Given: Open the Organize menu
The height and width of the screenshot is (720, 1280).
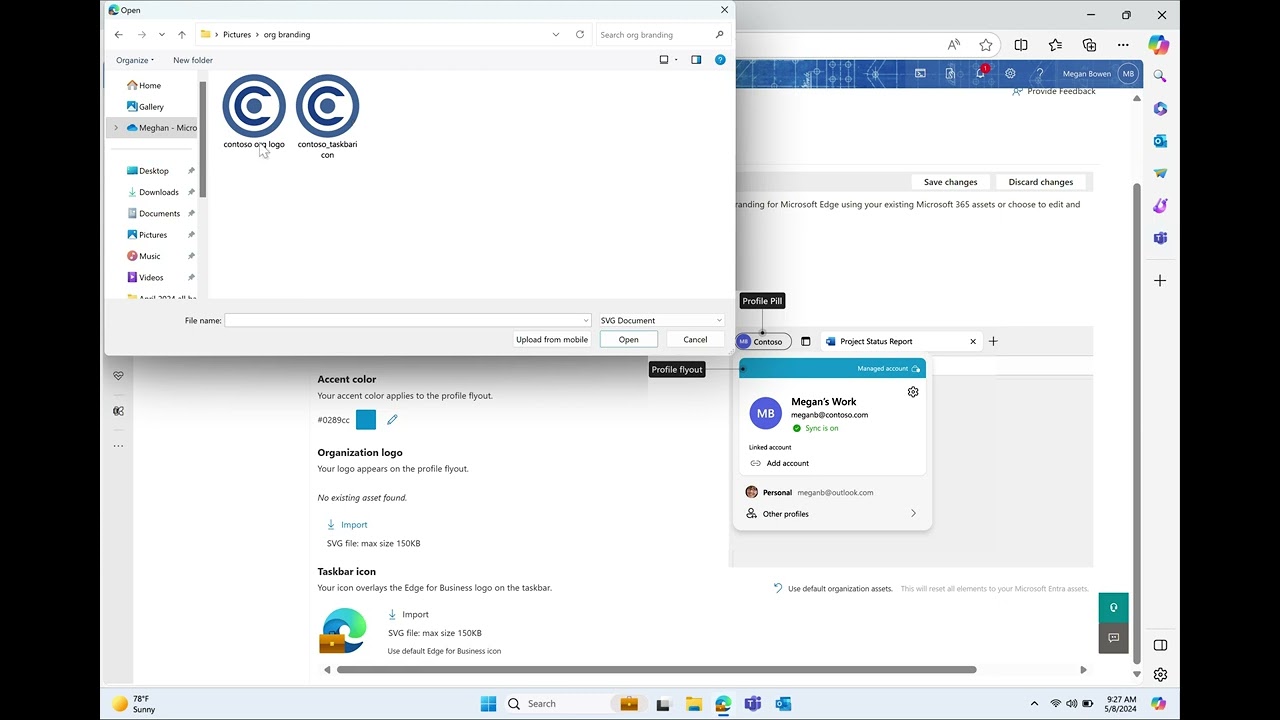Looking at the screenshot, I should [135, 60].
